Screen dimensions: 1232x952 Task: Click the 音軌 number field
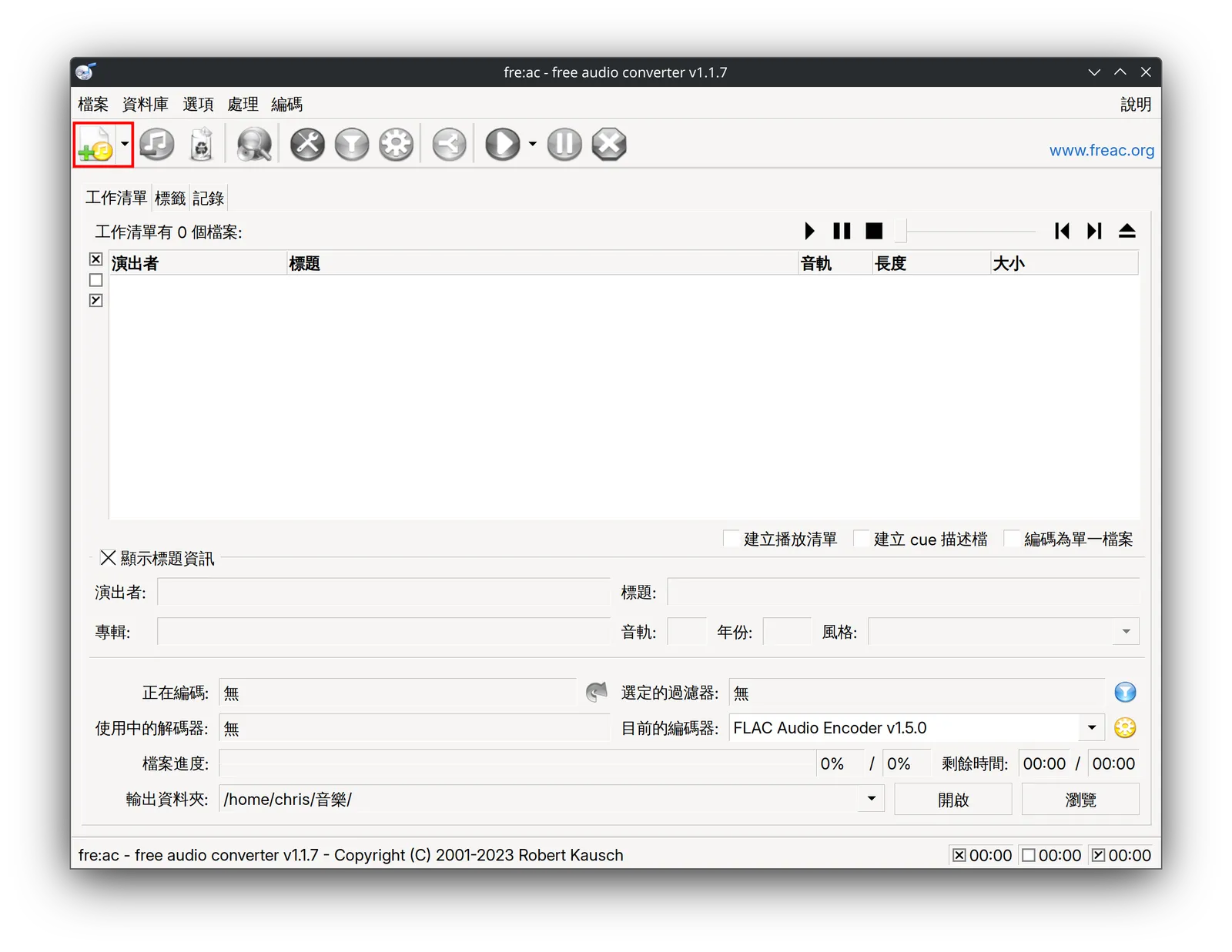[x=687, y=632]
